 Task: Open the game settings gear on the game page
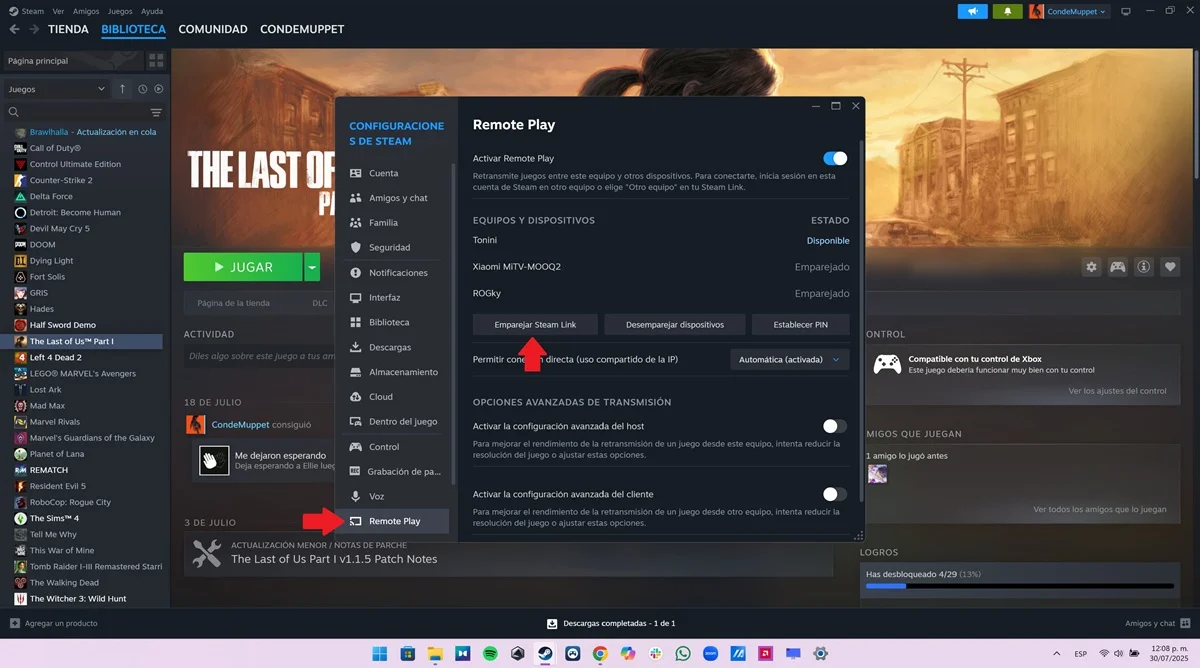[1090, 266]
